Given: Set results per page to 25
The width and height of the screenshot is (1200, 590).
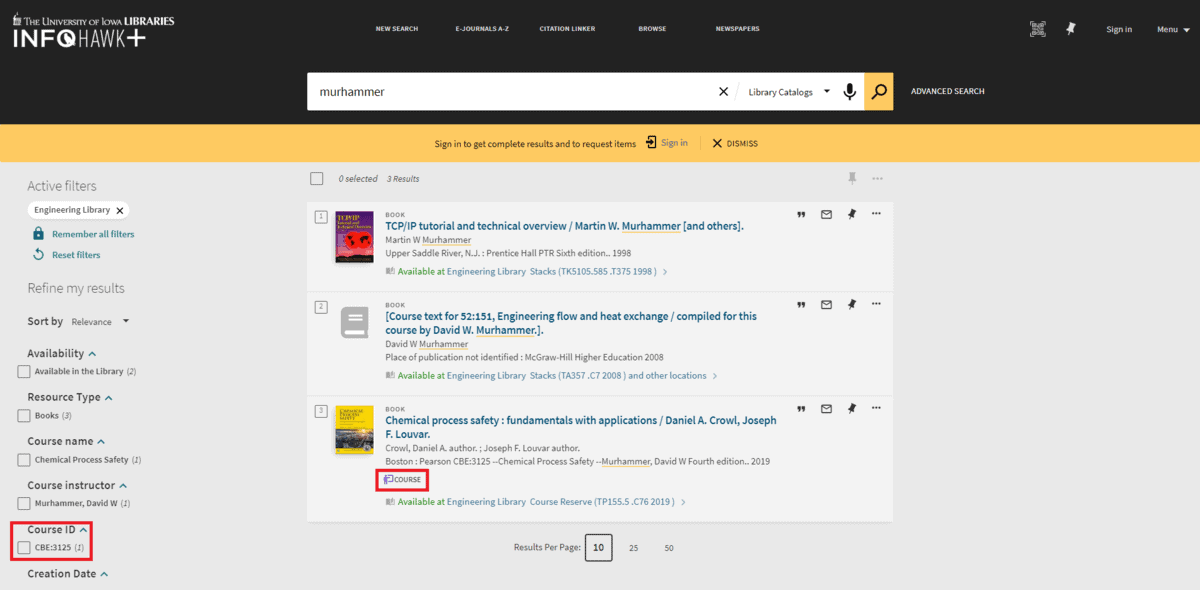Looking at the screenshot, I should 634,548.
